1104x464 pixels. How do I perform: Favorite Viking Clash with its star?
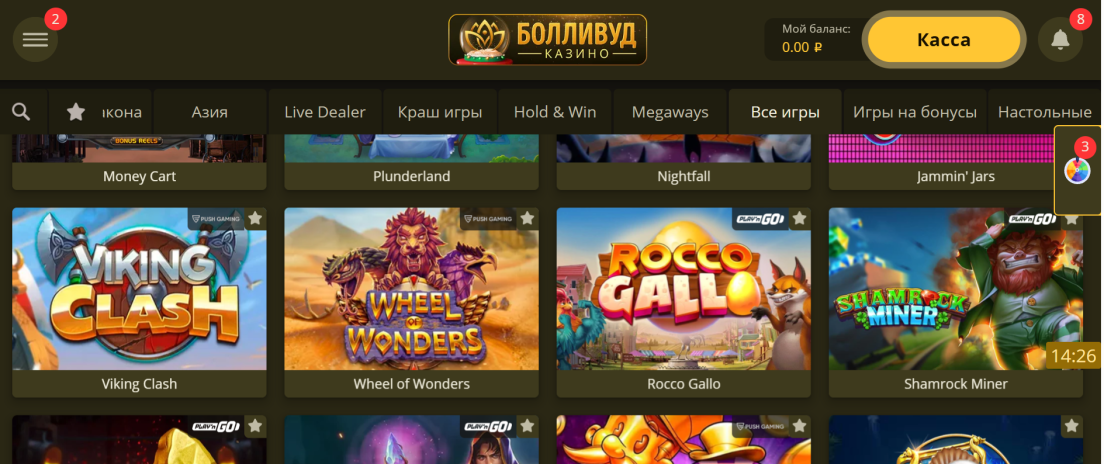click(x=255, y=219)
